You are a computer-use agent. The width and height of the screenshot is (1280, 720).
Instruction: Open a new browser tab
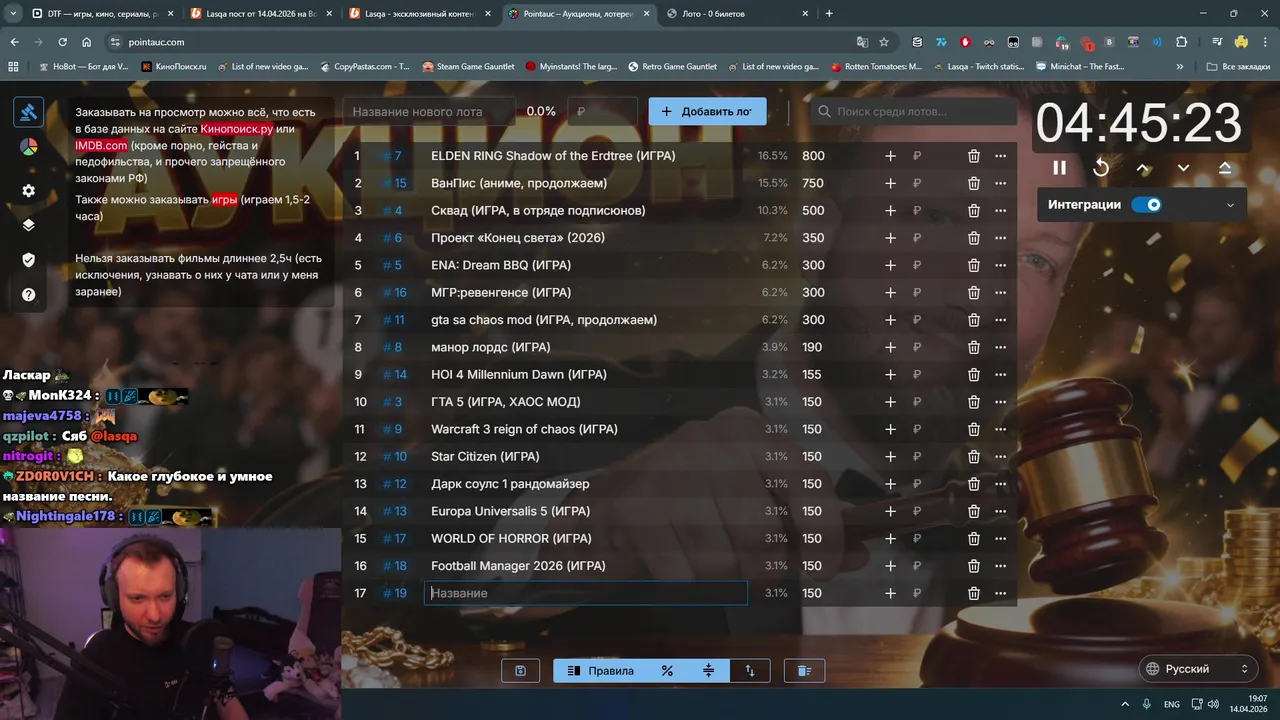829,14
